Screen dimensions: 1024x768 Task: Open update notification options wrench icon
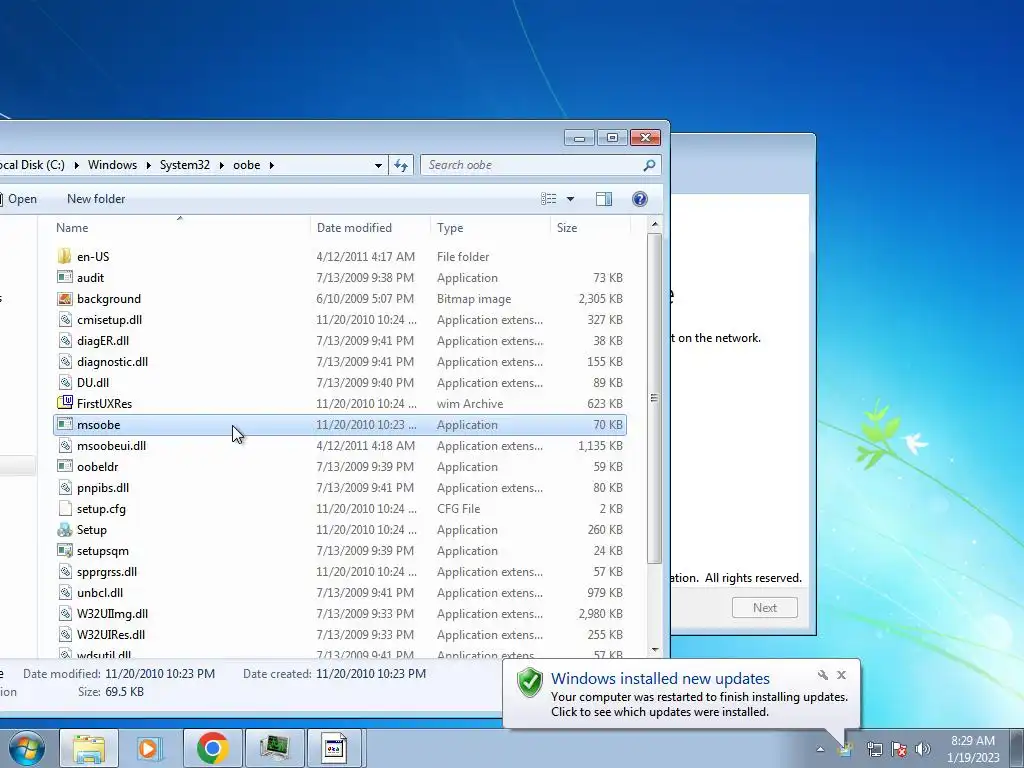[x=823, y=675]
